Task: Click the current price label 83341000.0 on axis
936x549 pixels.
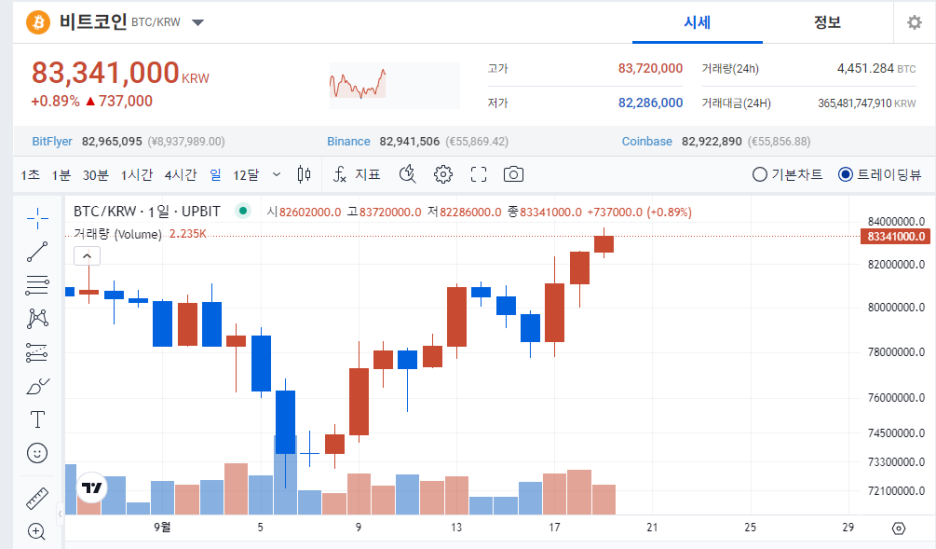Action: (x=895, y=236)
